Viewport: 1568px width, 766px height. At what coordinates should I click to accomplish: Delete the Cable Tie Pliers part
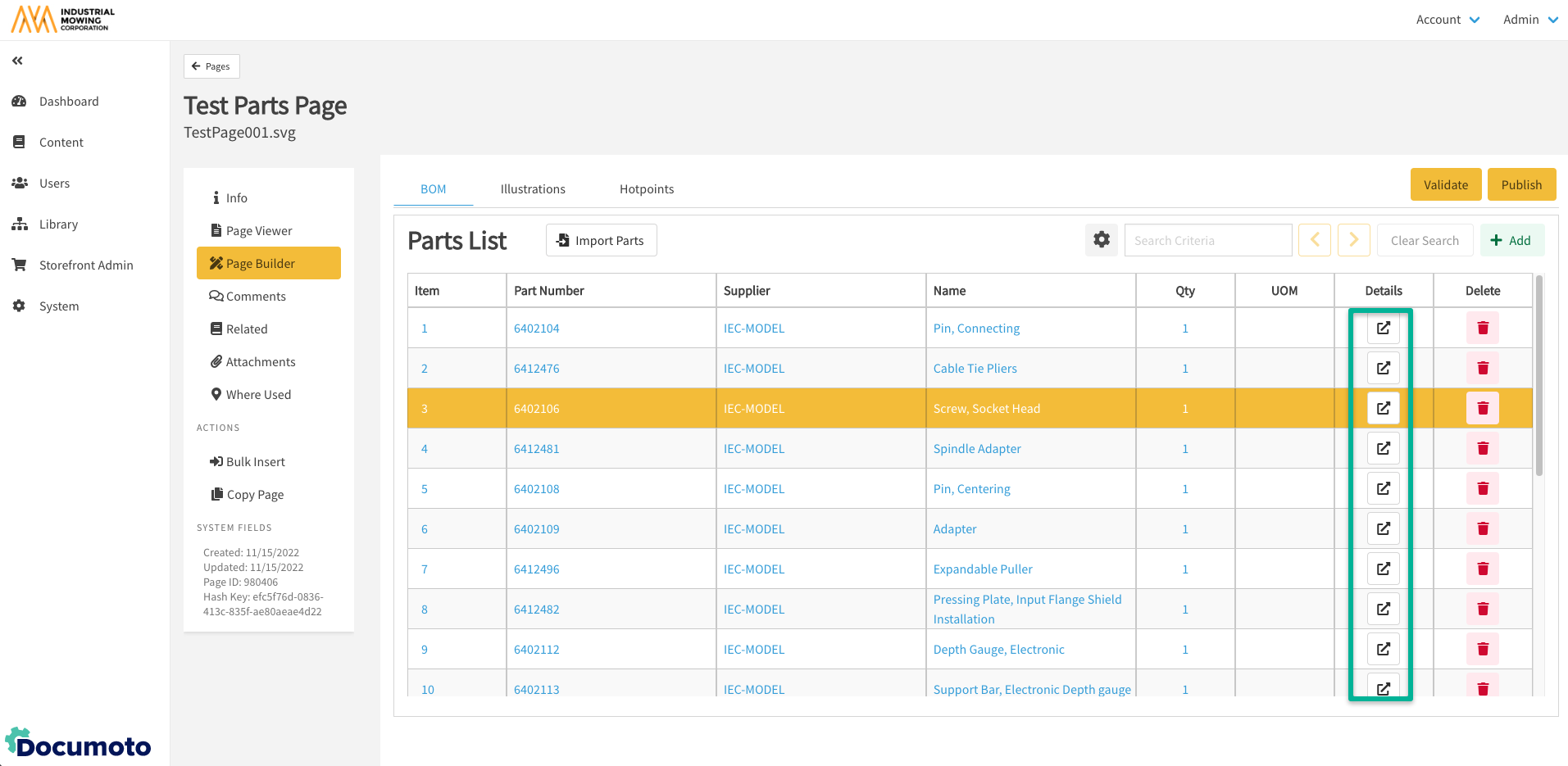pyautogui.click(x=1482, y=368)
